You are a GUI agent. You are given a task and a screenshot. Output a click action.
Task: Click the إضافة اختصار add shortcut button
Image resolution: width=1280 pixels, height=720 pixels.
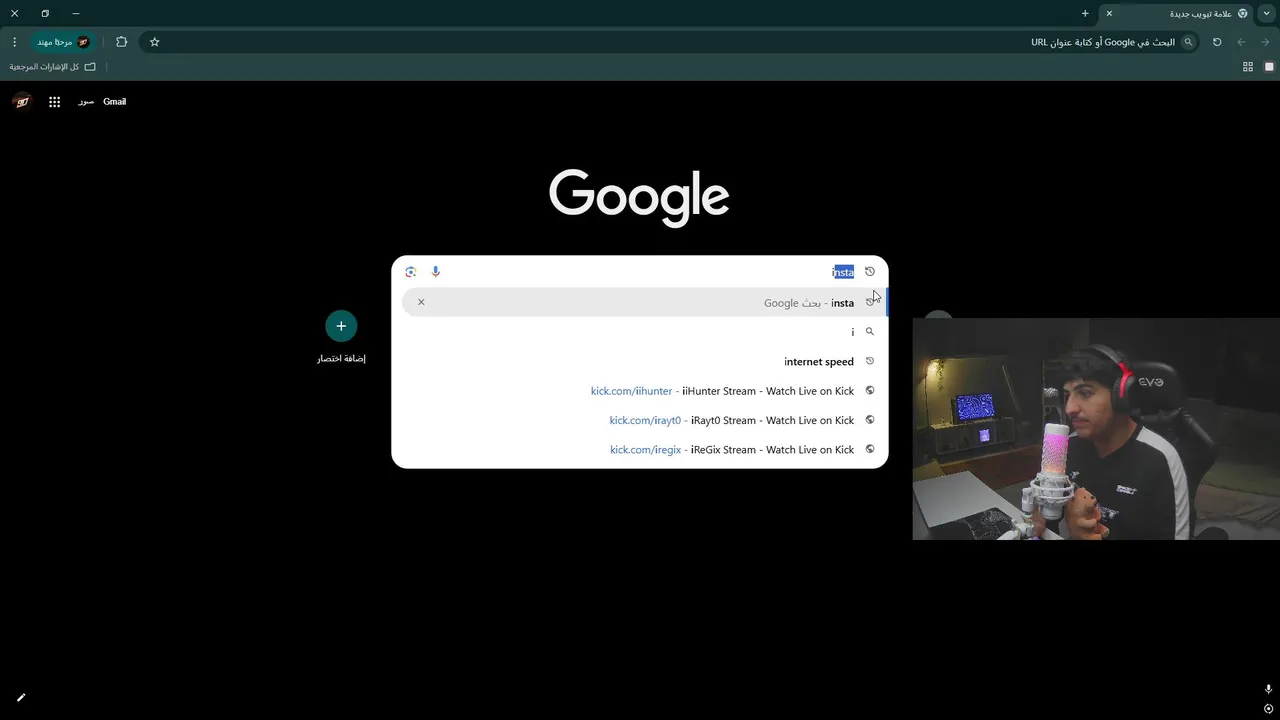coord(341,337)
